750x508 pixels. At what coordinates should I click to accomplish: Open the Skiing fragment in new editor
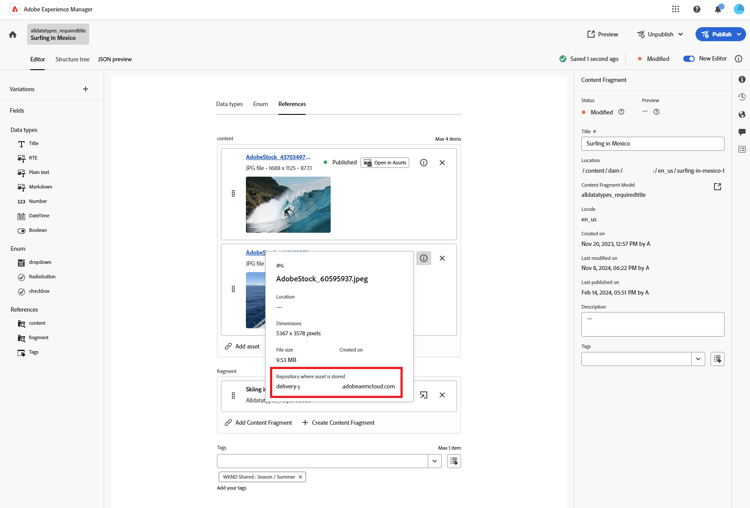pos(424,395)
